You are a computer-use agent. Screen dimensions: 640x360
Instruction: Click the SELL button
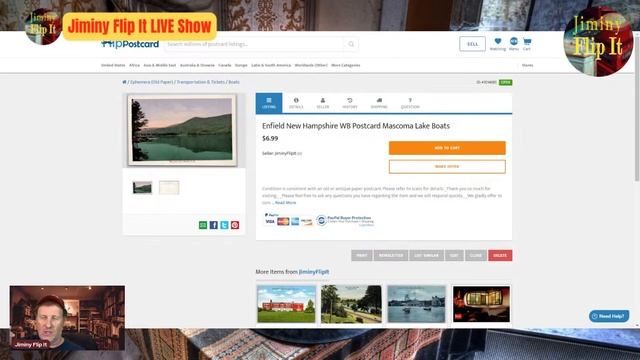[472, 44]
